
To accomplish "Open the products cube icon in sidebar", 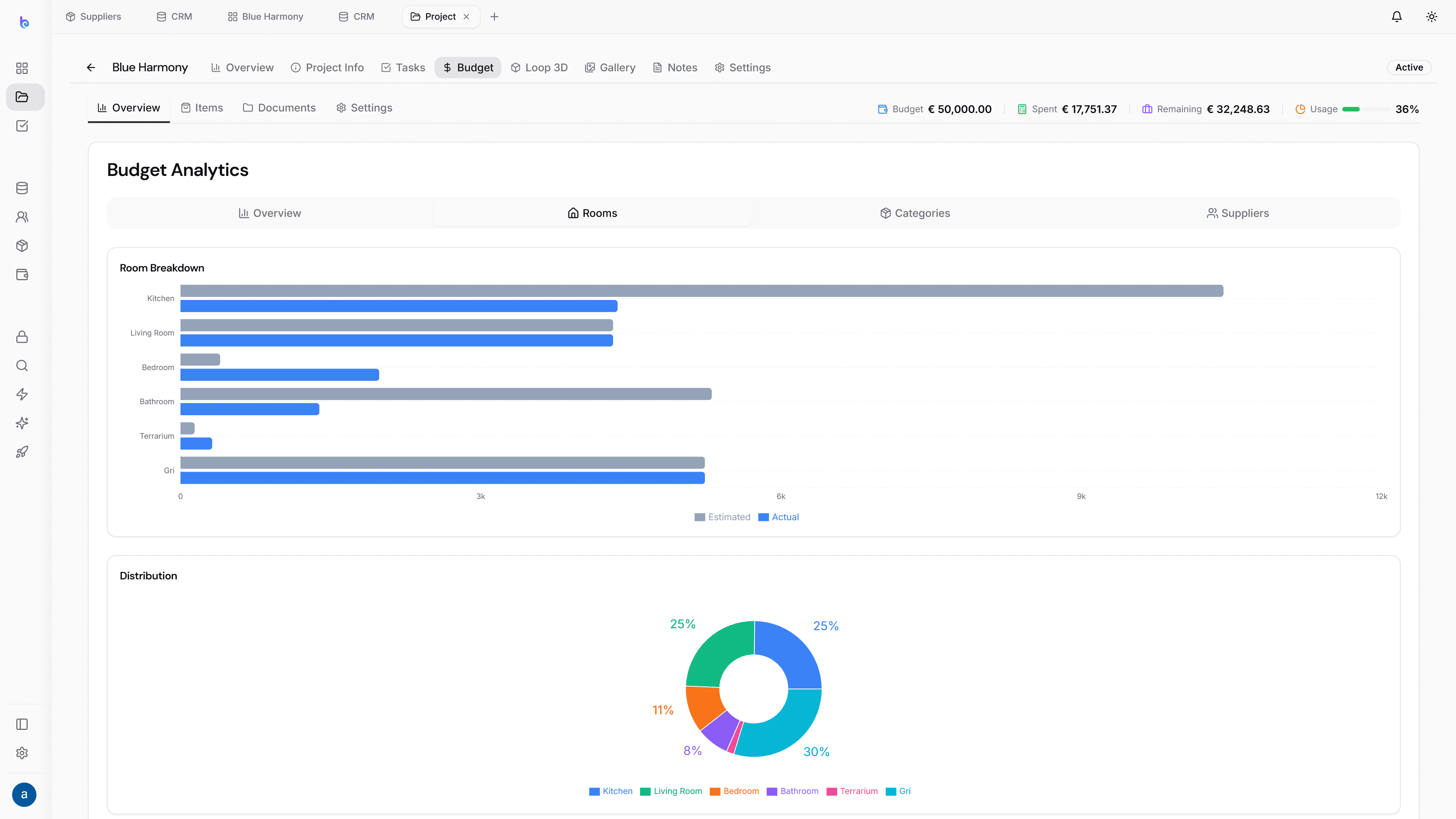I will 22,245.
